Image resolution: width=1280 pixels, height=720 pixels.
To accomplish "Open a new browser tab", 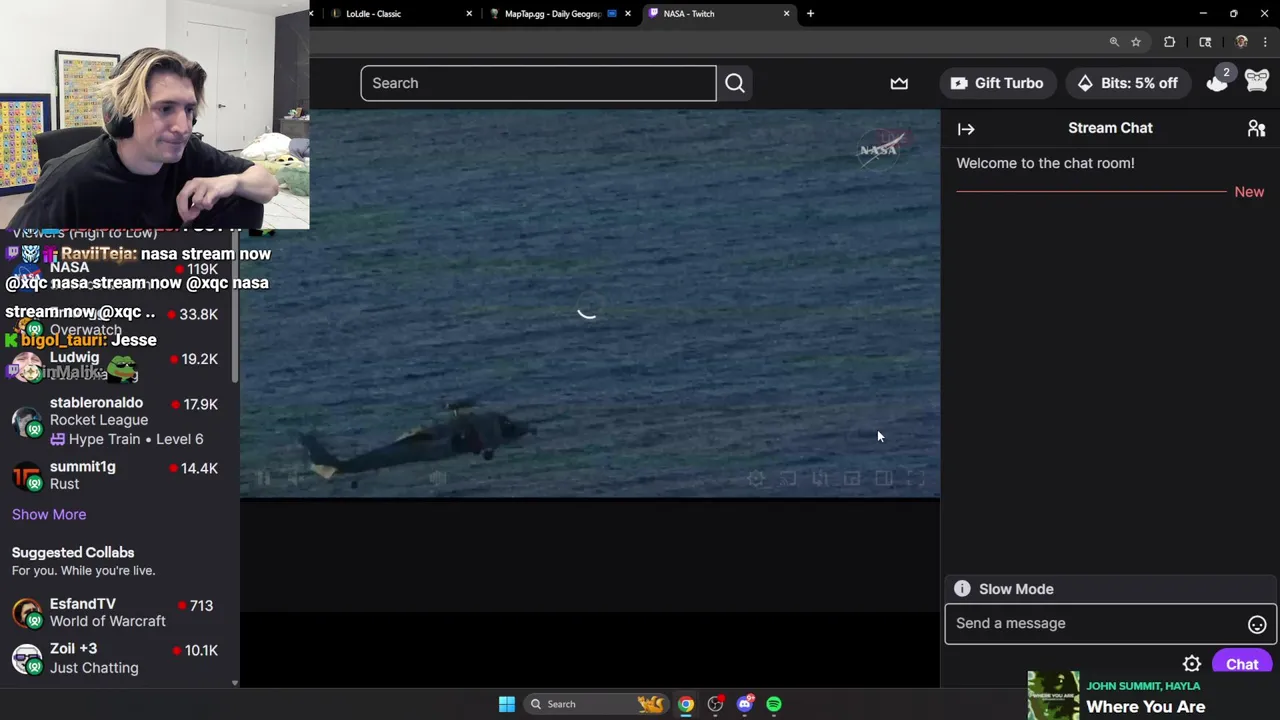I will (810, 14).
